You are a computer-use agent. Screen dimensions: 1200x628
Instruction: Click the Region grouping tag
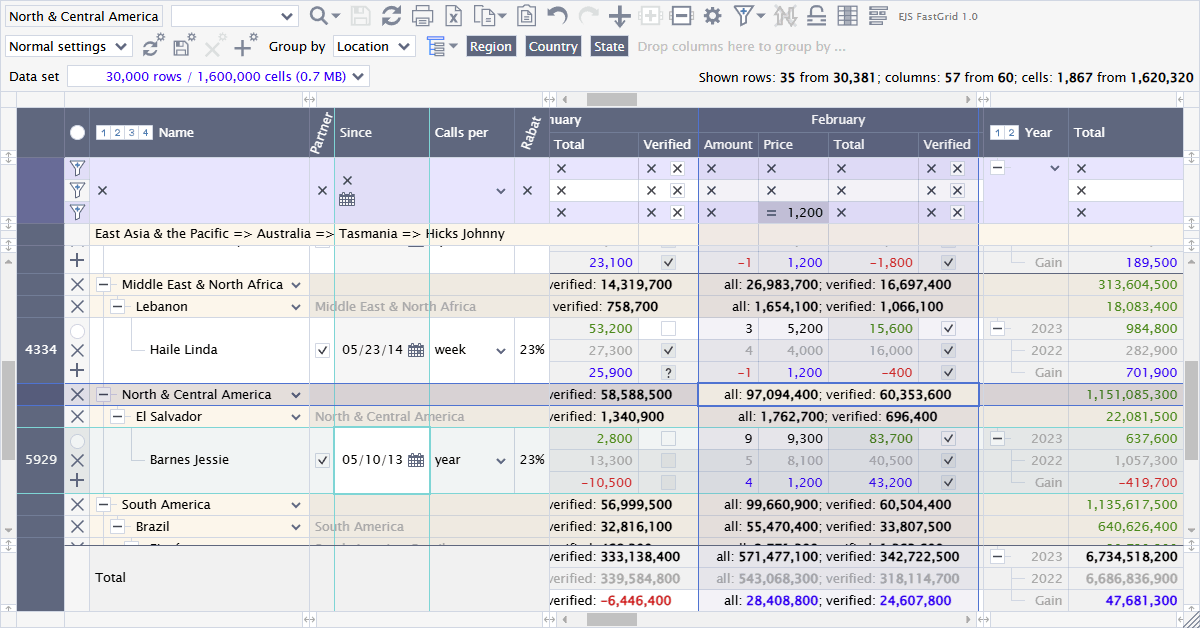coord(490,46)
